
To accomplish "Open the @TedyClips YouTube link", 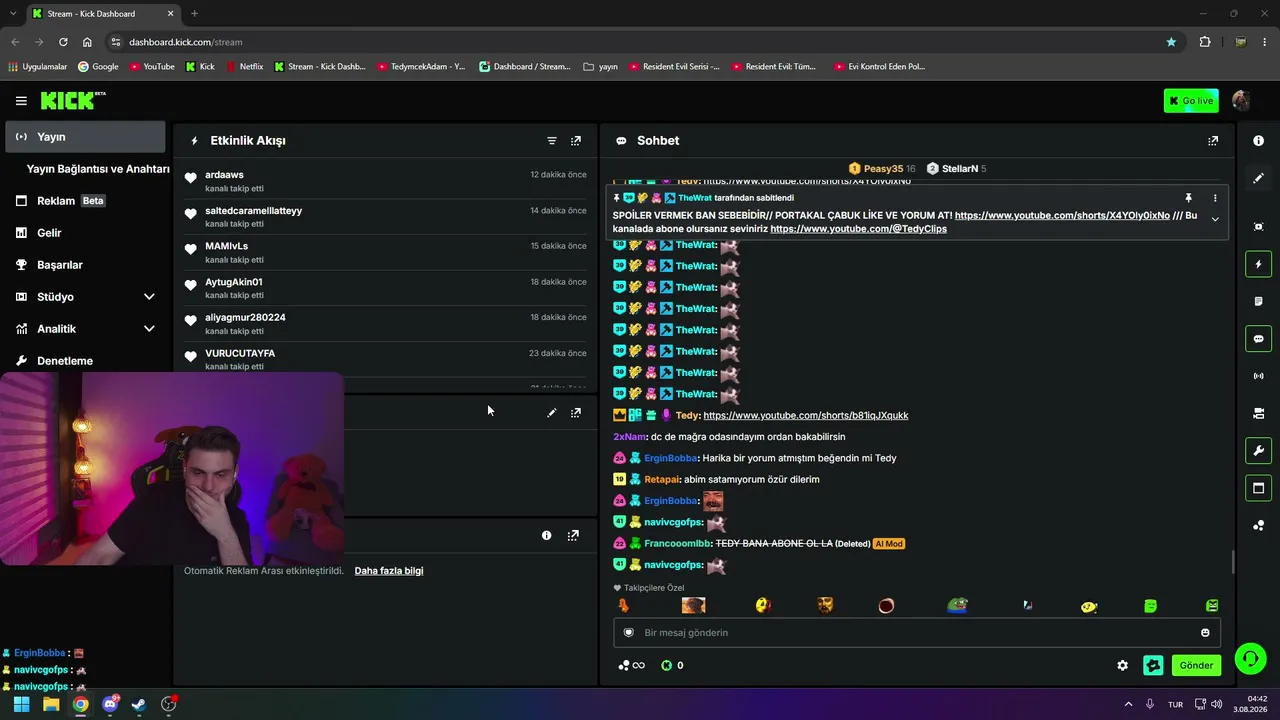I will (858, 229).
